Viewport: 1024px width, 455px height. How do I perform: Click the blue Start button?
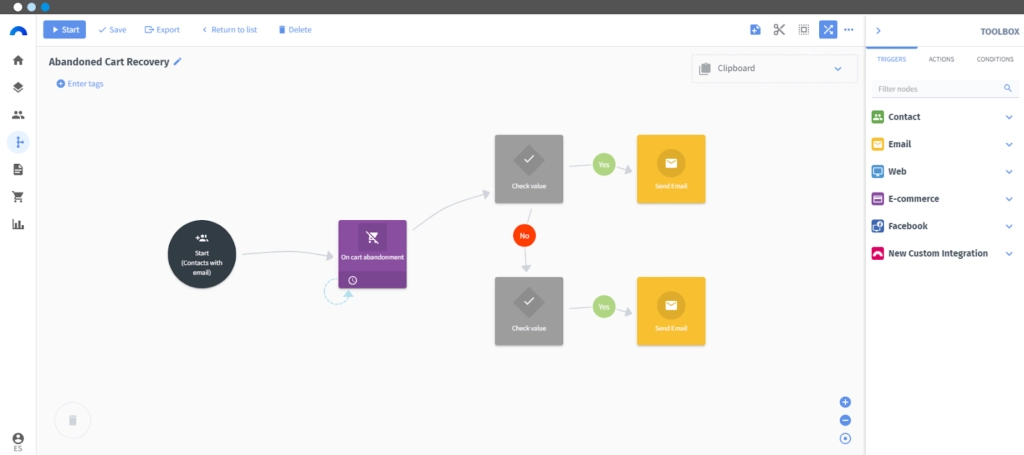tap(64, 29)
